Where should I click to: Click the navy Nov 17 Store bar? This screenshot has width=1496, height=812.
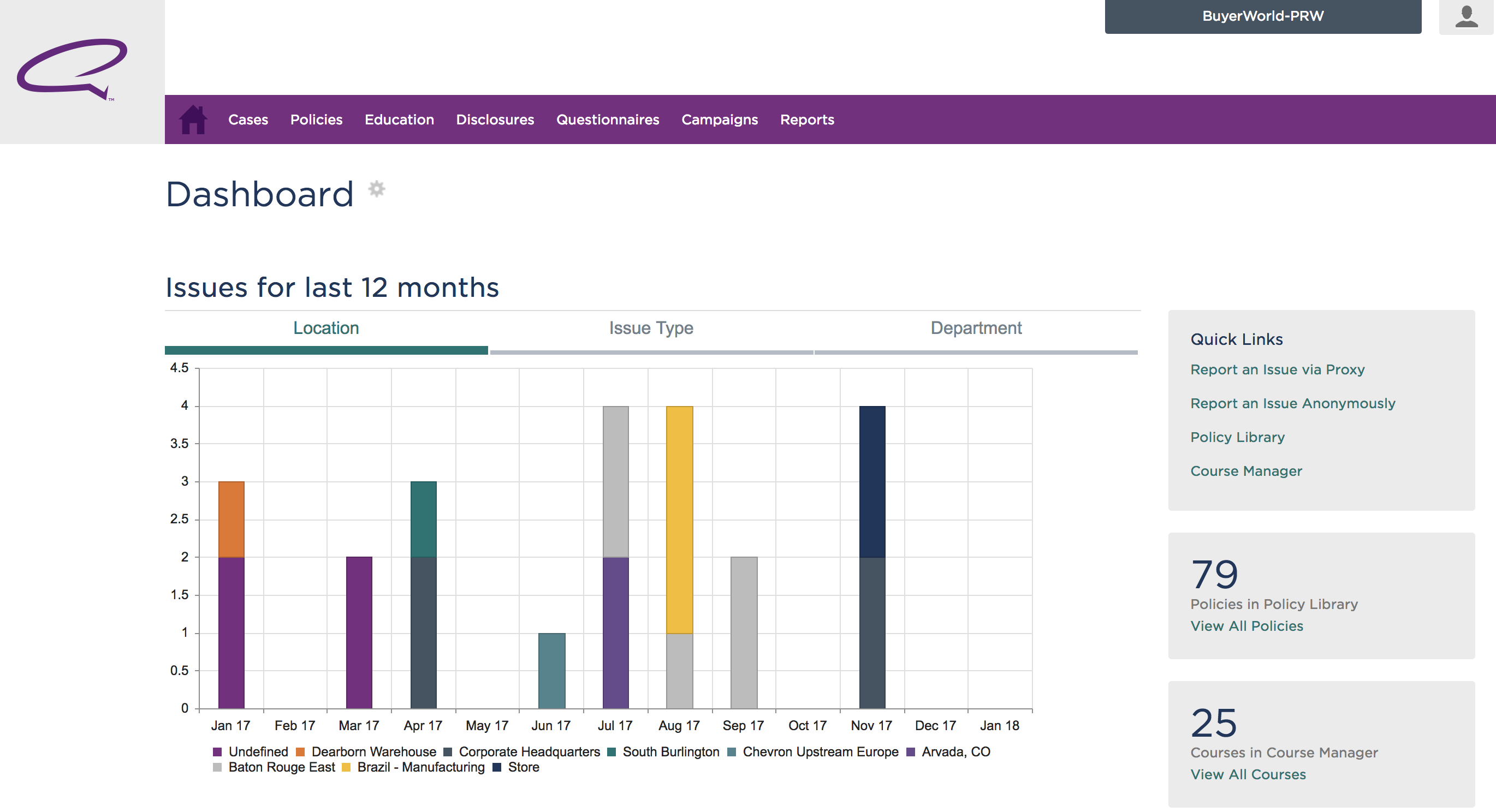872,481
